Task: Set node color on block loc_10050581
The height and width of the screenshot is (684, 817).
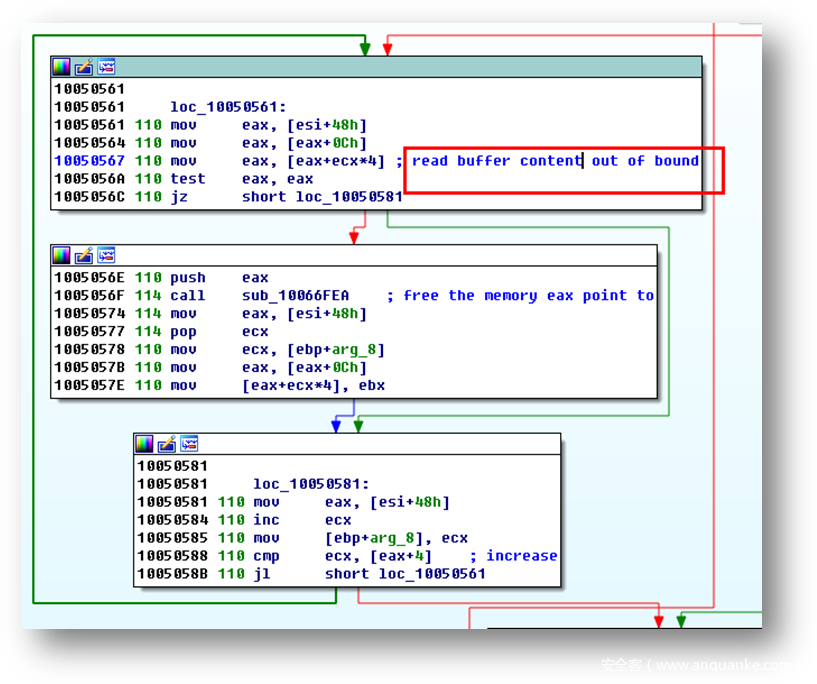Action: click(144, 444)
